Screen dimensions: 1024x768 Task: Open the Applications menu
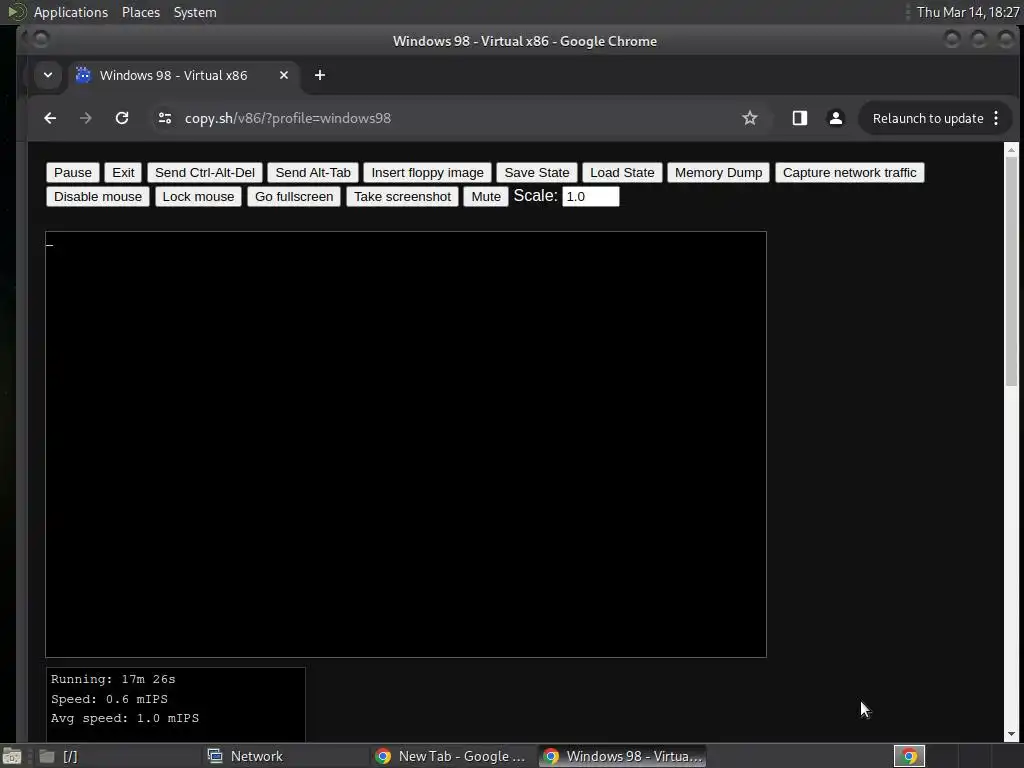[x=71, y=12]
